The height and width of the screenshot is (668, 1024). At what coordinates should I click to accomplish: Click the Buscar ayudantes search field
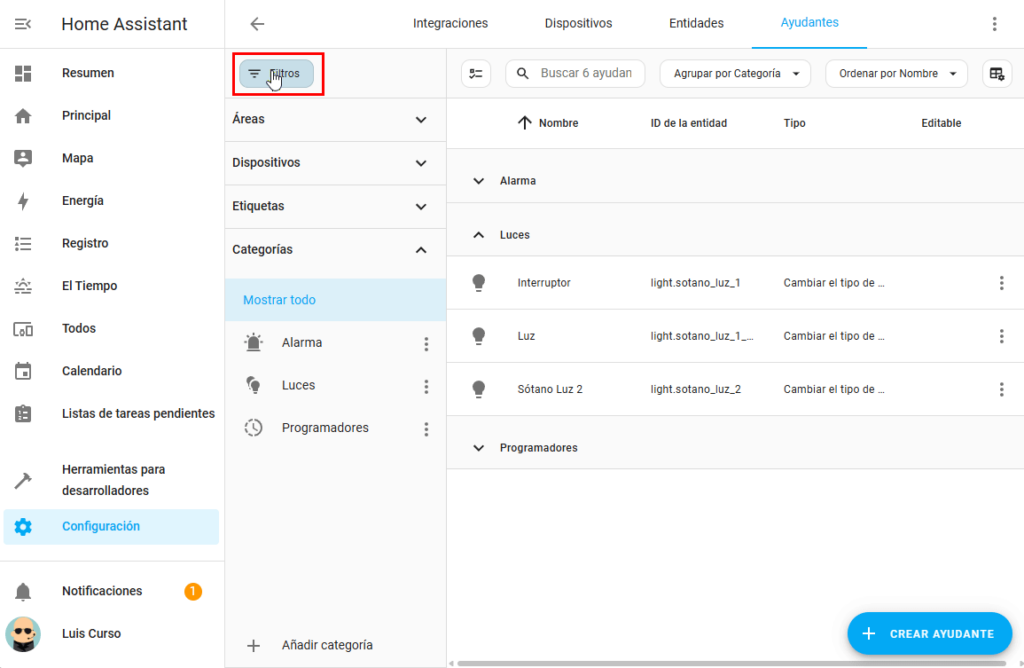(x=585, y=73)
